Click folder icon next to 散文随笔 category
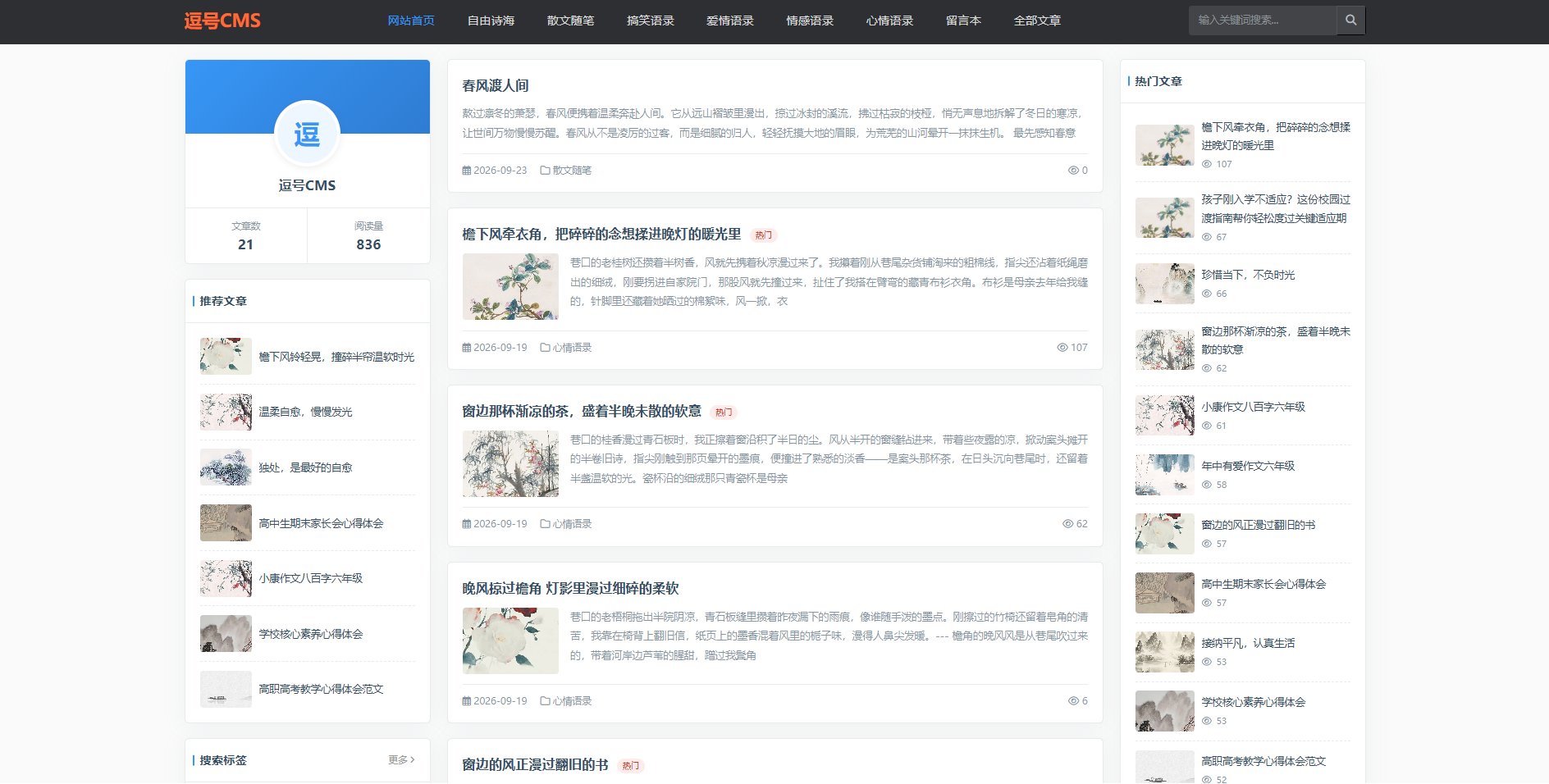The image size is (1549, 784). click(x=545, y=171)
